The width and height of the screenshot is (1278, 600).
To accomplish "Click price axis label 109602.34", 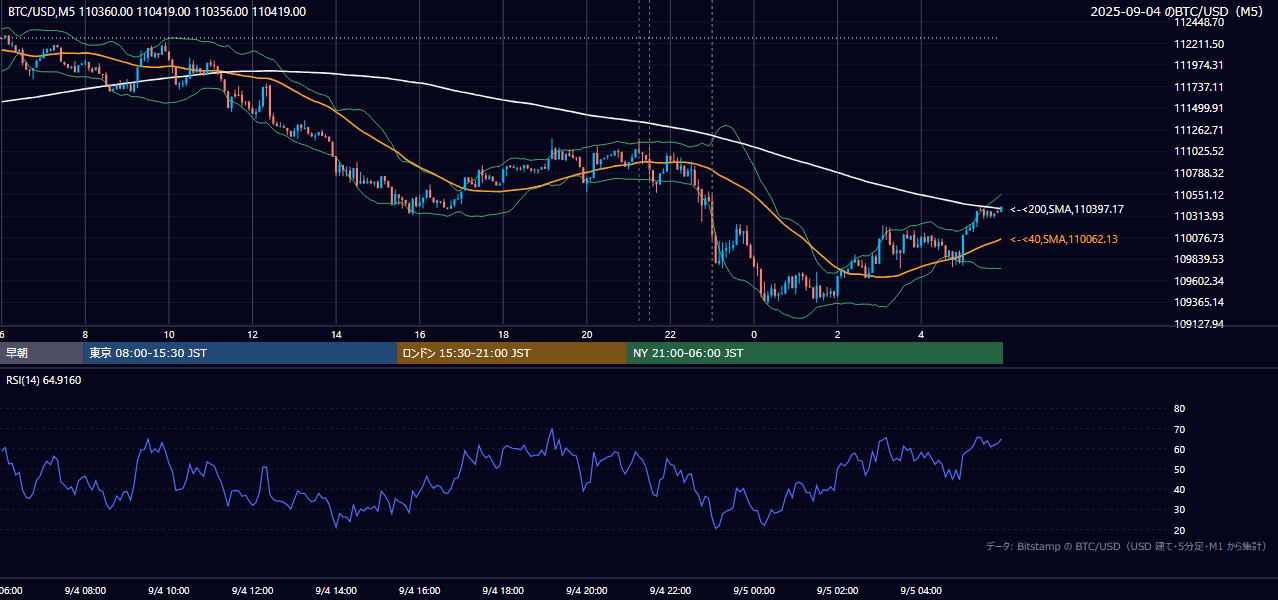I will click(1199, 281).
